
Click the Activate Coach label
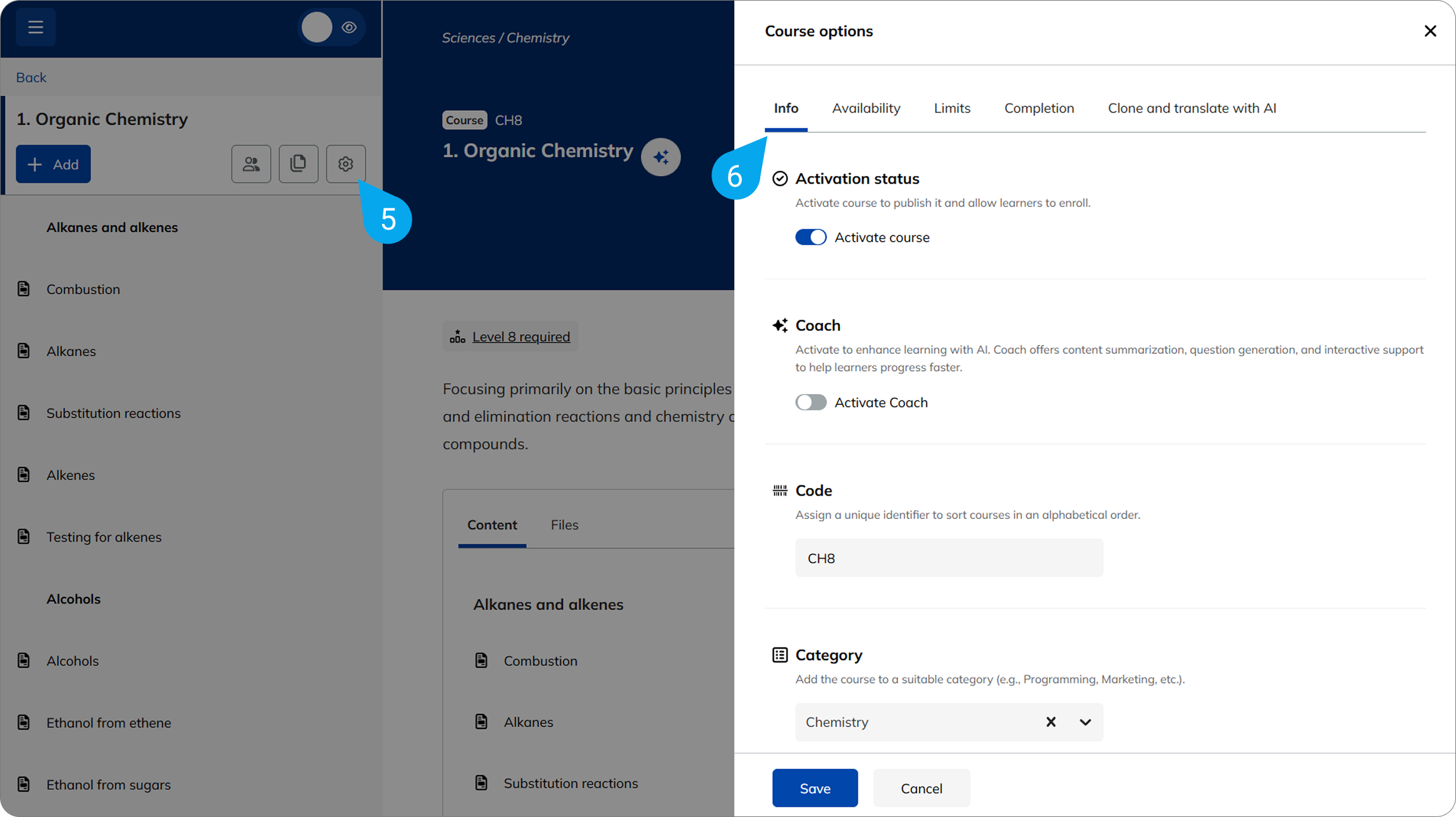coord(881,402)
